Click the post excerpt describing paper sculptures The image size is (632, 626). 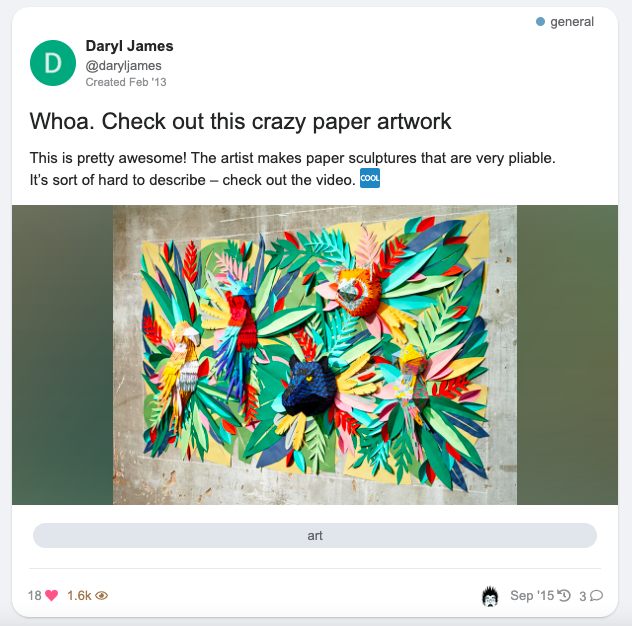pyautogui.click(x=293, y=168)
